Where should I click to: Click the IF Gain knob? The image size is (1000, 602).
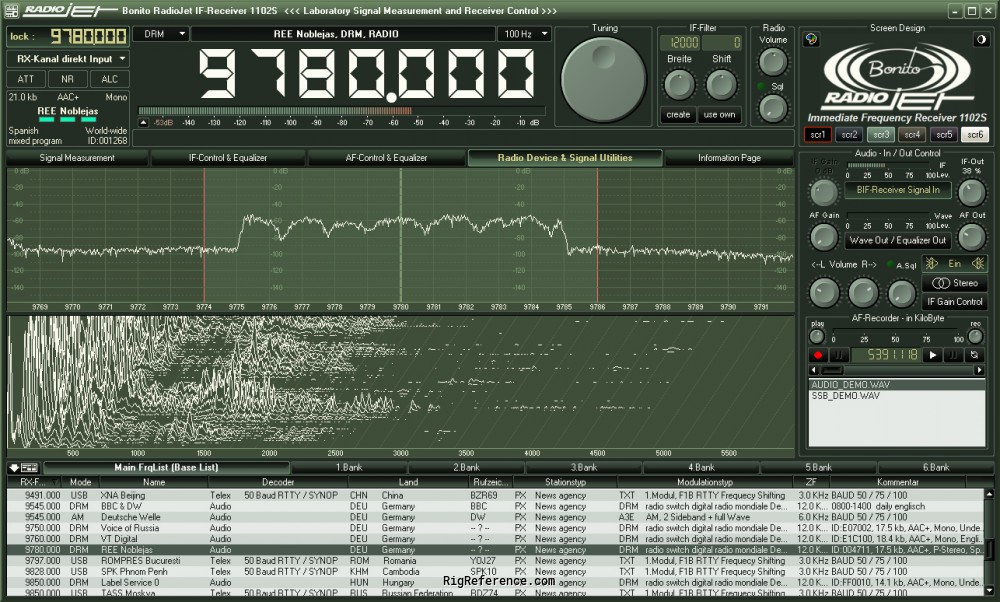(x=823, y=193)
